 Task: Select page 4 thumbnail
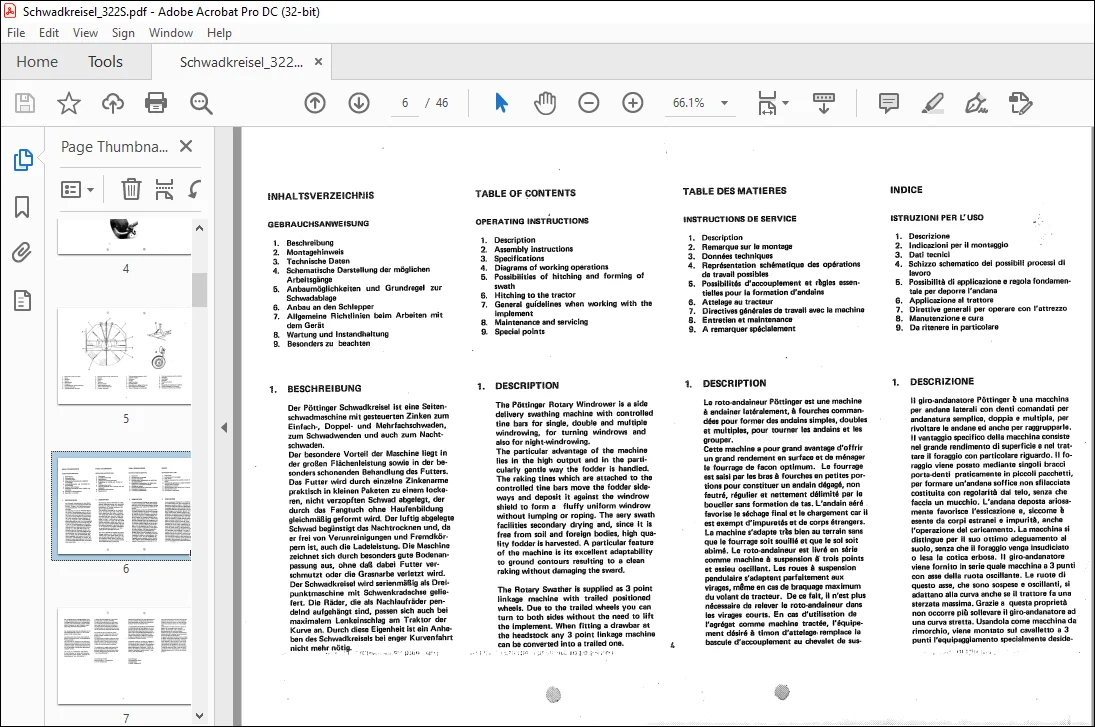pyautogui.click(x=124, y=236)
